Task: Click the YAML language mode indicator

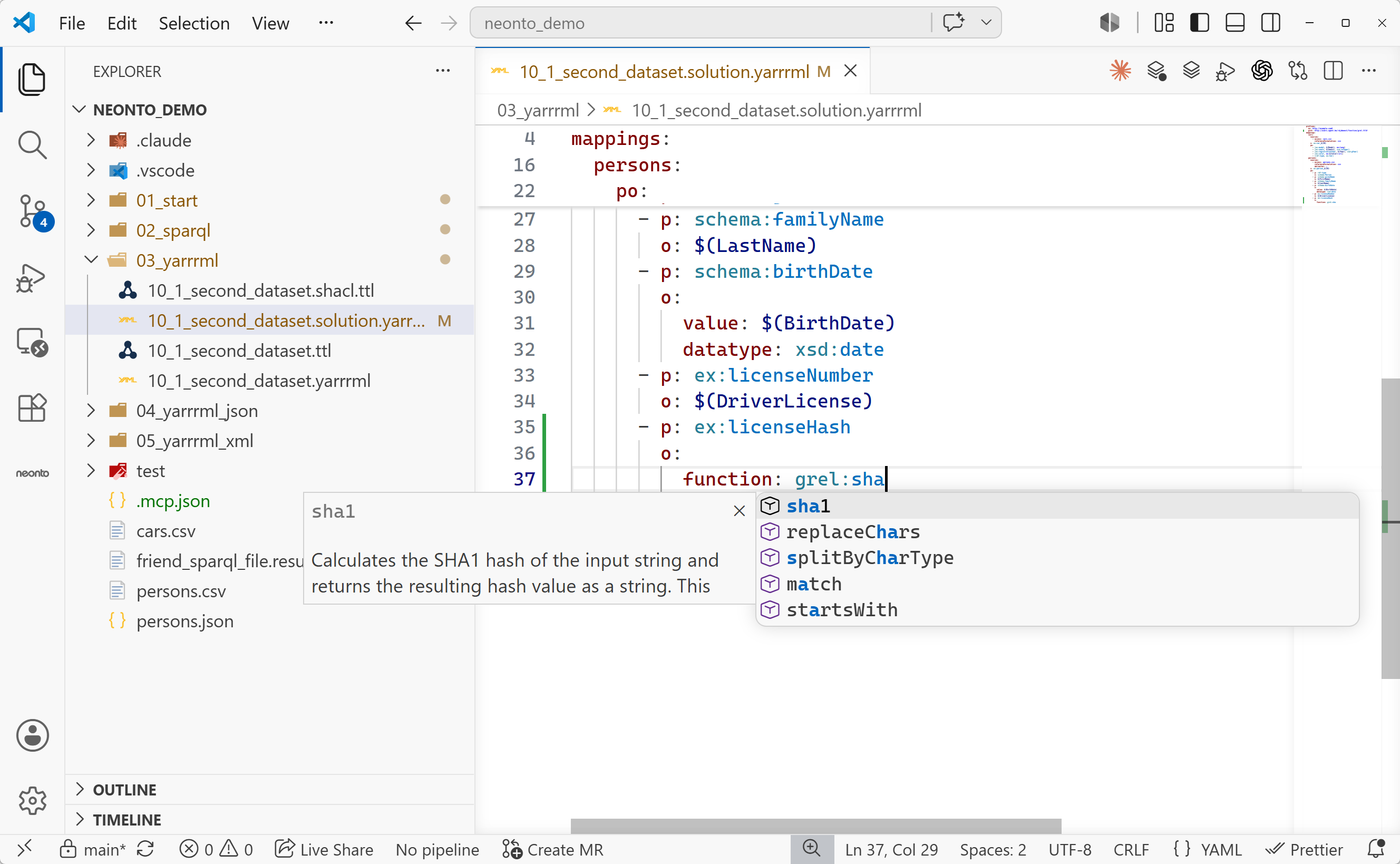Action: (1221, 850)
